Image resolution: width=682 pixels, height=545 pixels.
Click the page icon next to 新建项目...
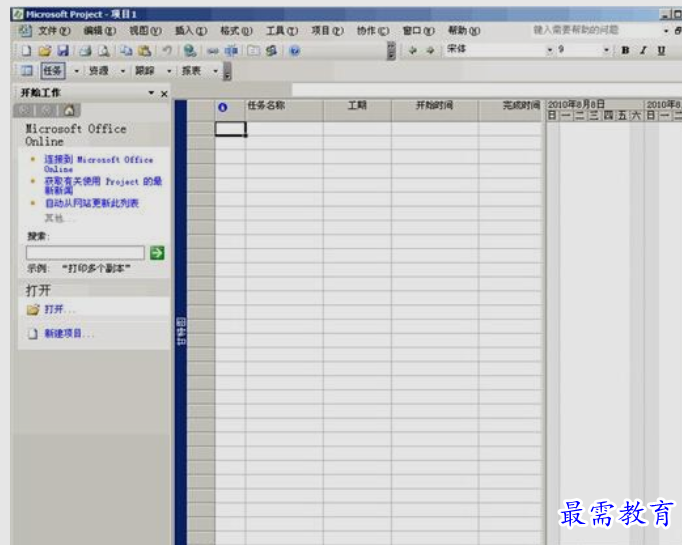pos(33,334)
